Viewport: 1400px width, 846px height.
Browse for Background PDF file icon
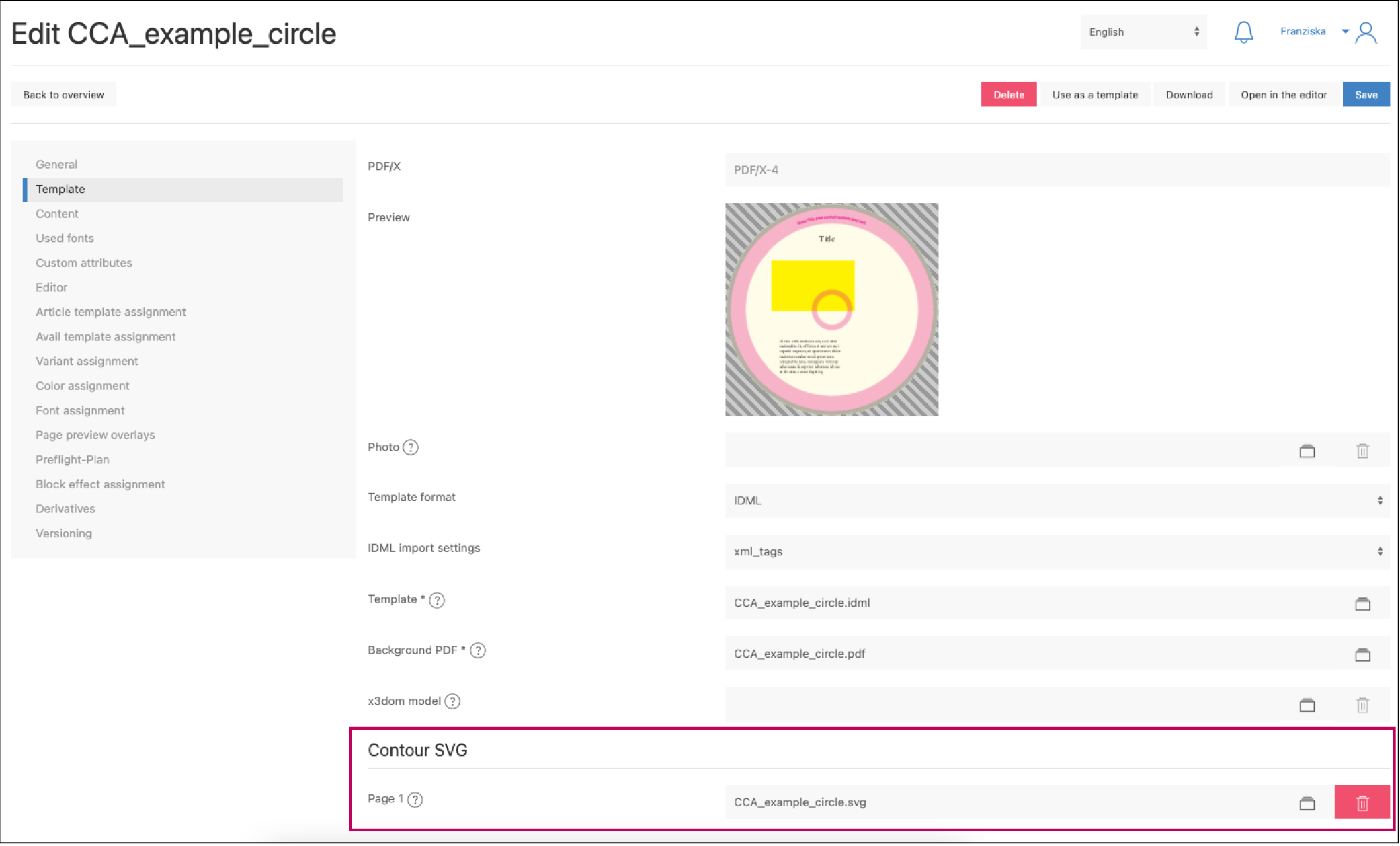[x=1362, y=654]
